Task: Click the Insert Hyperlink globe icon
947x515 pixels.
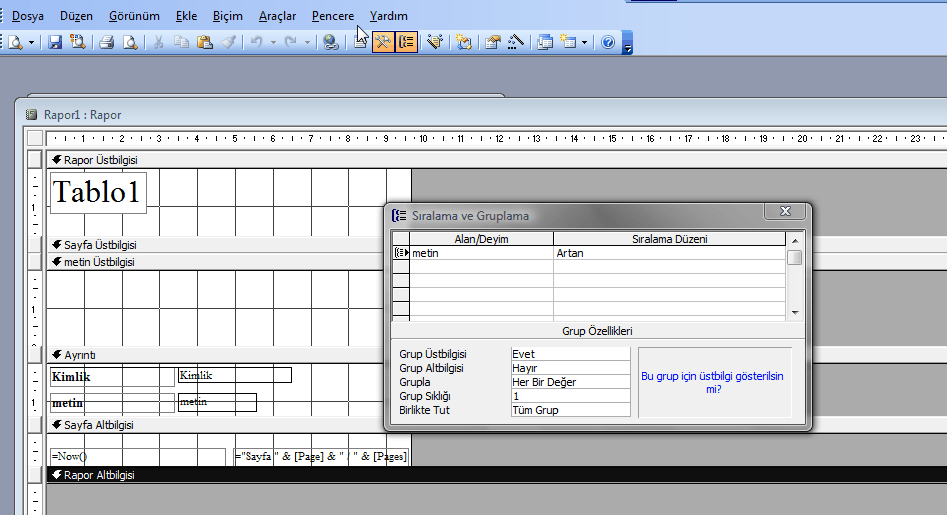Action: (330, 42)
